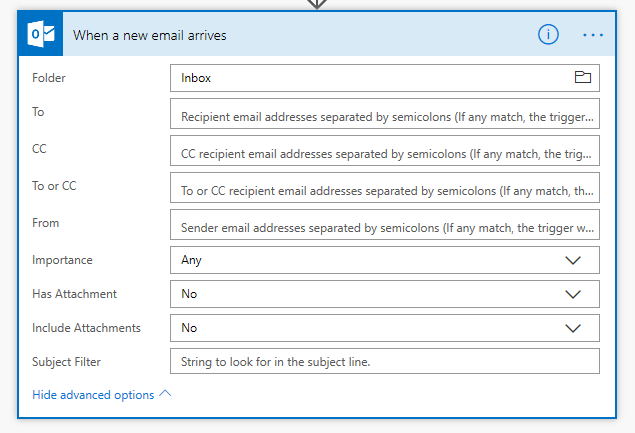Click the Subject Filter label

coord(66,361)
